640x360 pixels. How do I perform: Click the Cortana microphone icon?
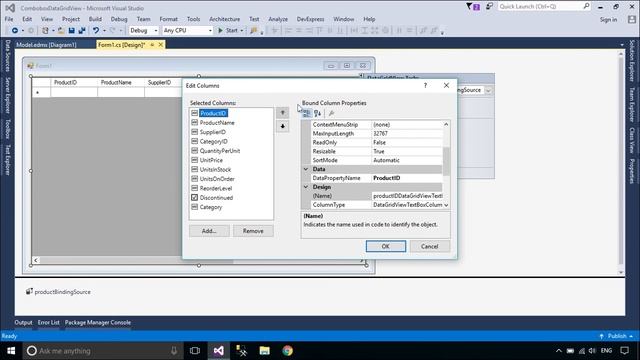pos(174,351)
